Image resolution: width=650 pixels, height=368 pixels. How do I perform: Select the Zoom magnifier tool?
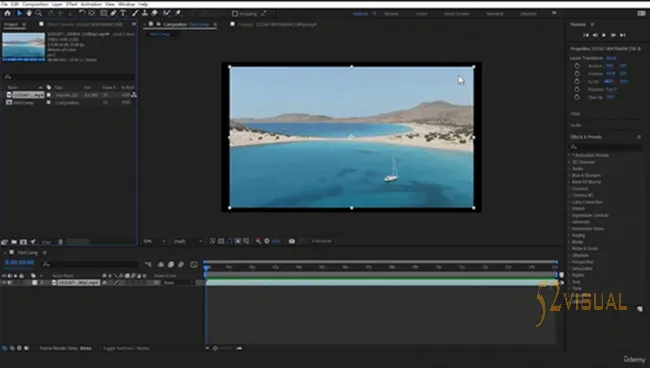click(x=39, y=13)
